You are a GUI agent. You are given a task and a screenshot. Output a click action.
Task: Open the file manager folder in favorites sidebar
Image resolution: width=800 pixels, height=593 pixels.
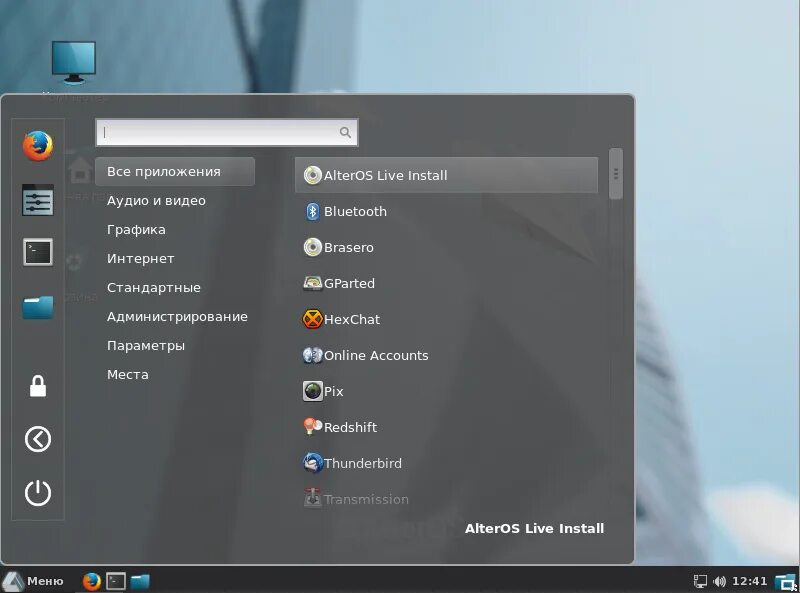(38, 307)
